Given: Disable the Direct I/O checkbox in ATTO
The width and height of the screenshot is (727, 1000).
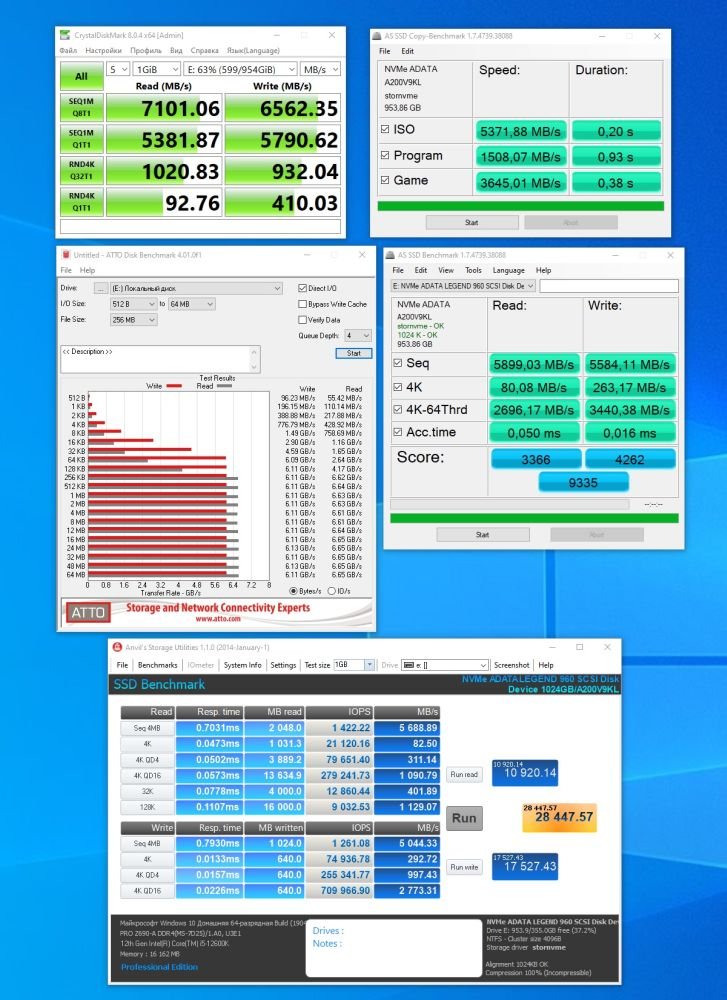Looking at the screenshot, I should 302,288.
